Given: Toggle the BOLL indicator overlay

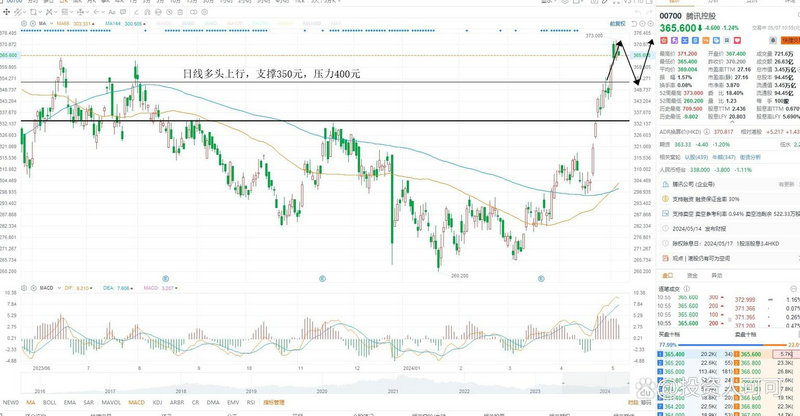Looking at the screenshot, I should (49, 402).
